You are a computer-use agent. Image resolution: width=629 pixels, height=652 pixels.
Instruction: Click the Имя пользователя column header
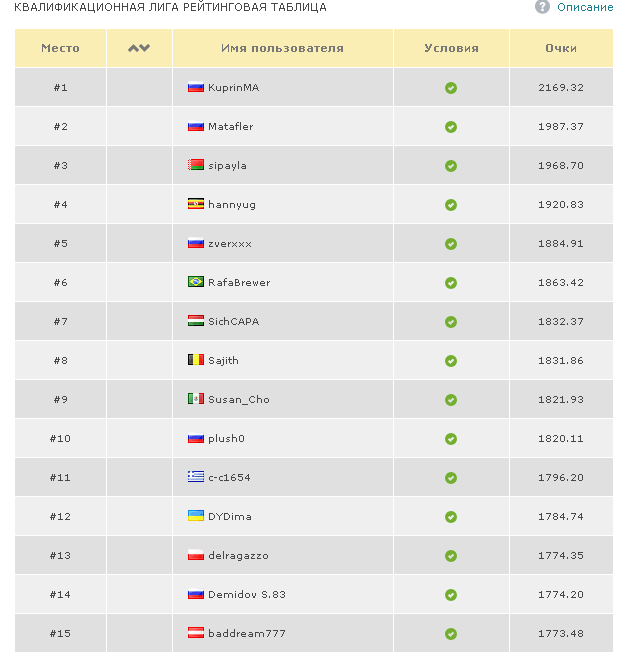(x=282, y=48)
